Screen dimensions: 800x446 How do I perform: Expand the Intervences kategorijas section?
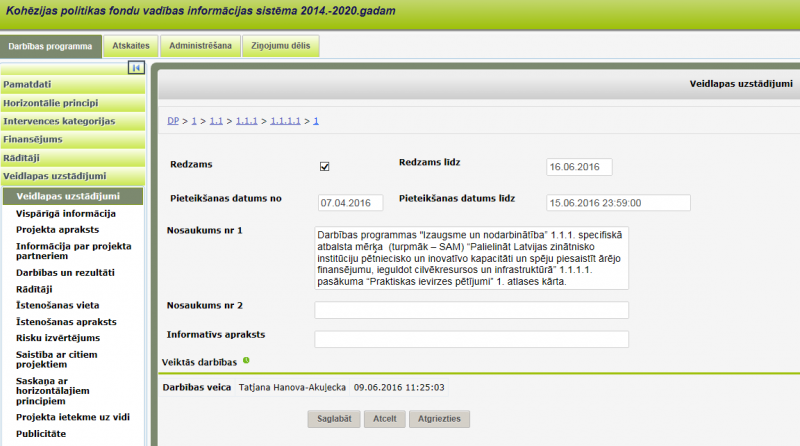pyautogui.click(x=73, y=121)
